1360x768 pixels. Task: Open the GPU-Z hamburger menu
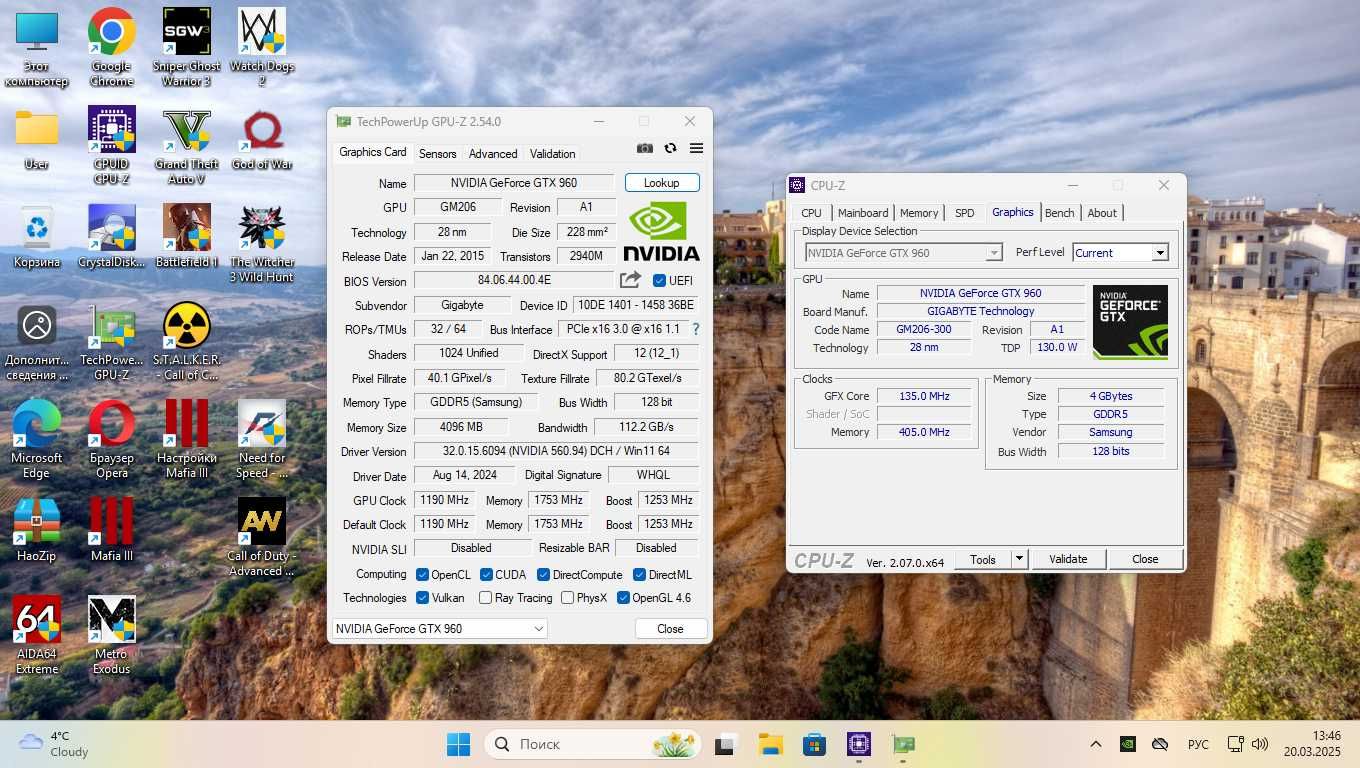point(696,148)
